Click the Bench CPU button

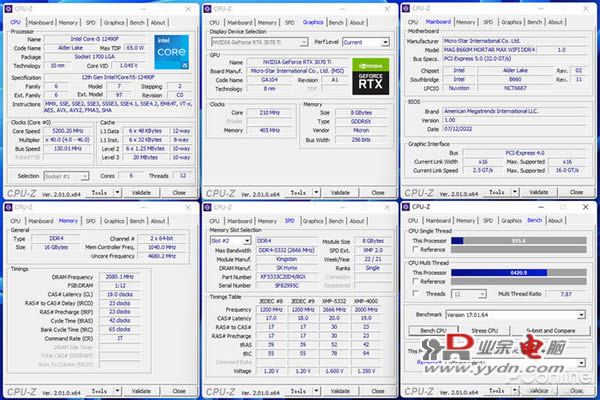click(433, 330)
